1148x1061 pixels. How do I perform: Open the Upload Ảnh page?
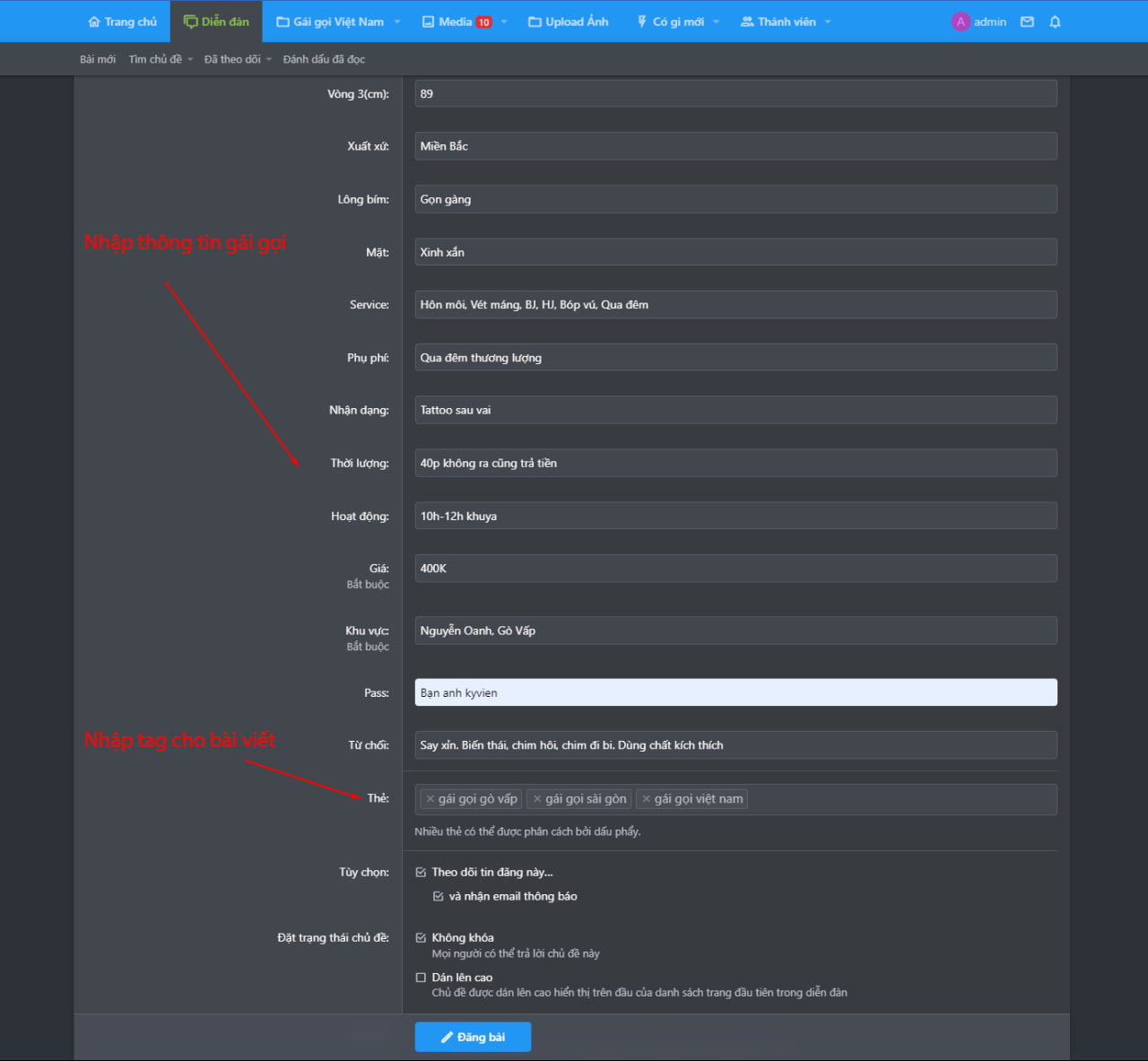coord(569,22)
